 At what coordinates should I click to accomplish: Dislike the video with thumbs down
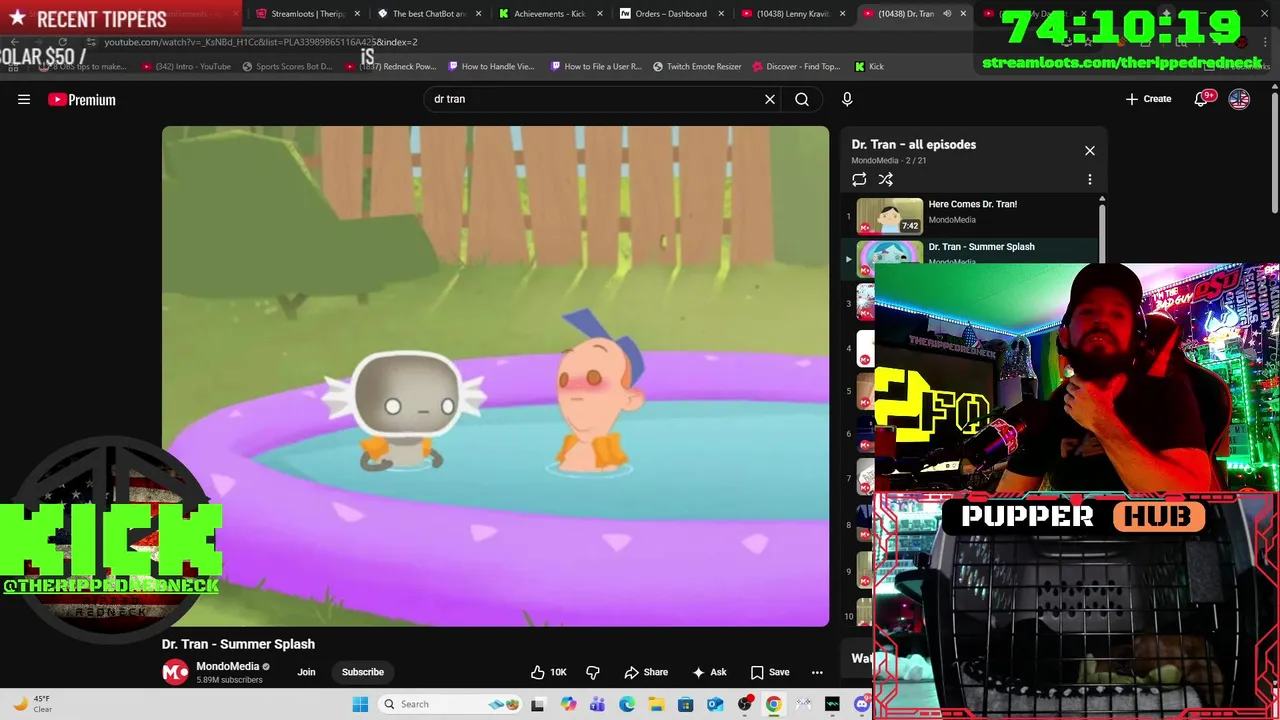coord(593,672)
